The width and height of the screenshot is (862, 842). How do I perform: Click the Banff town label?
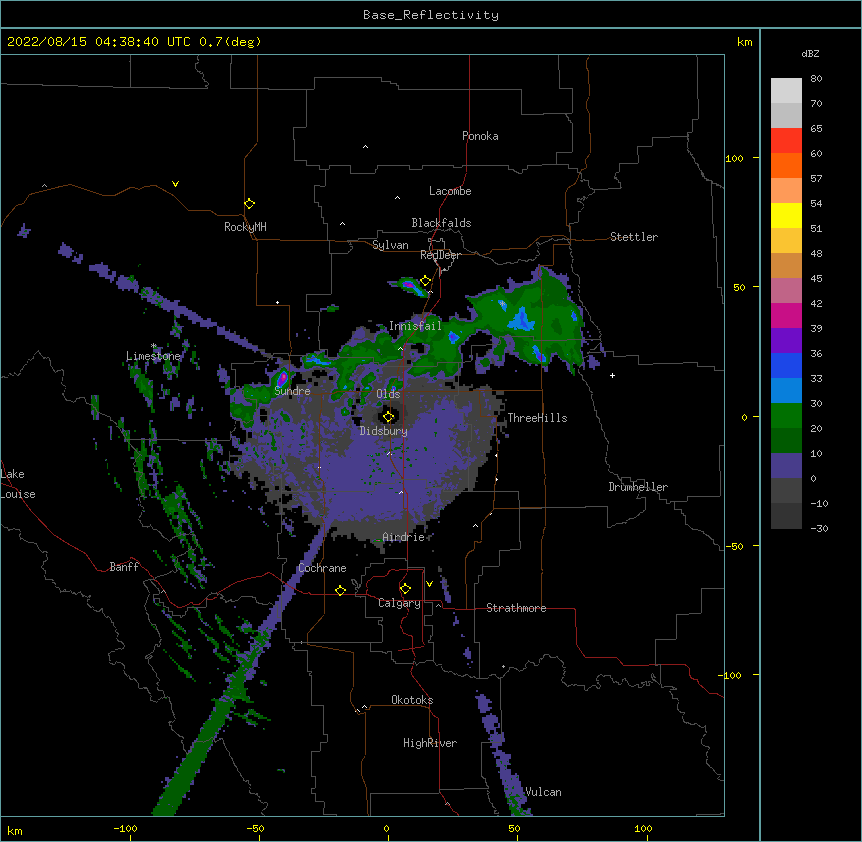click(x=124, y=567)
